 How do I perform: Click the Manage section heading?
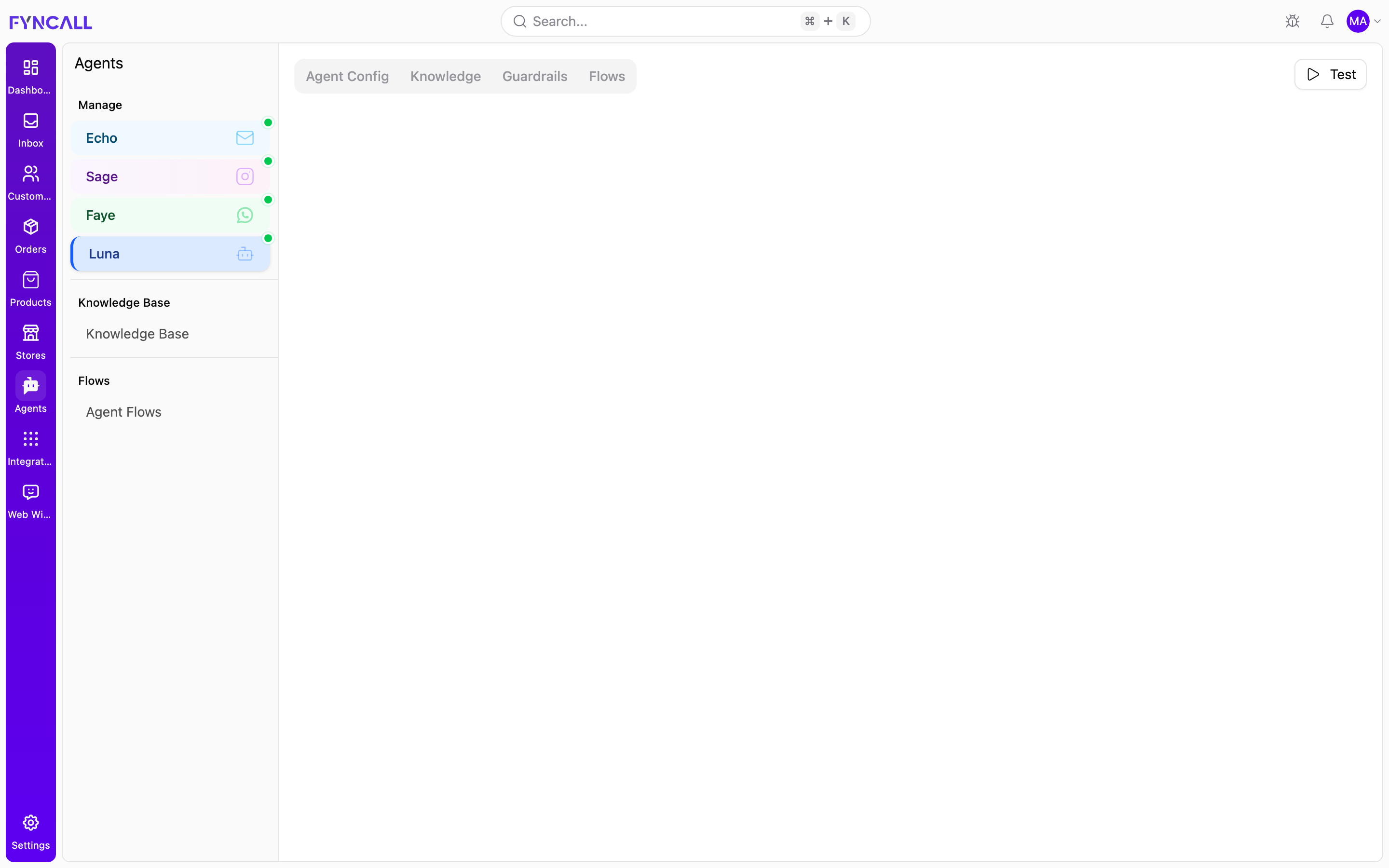(100, 105)
